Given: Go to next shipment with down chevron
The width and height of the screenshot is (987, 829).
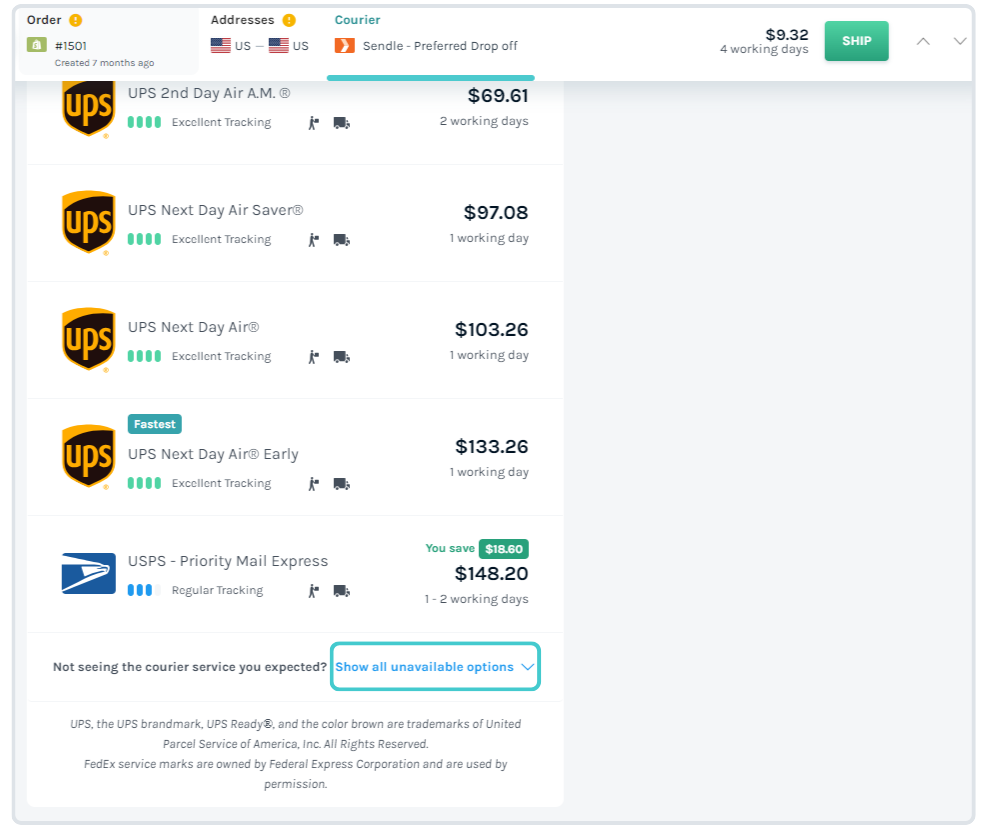Looking at the screenshot, I should 960,41.
